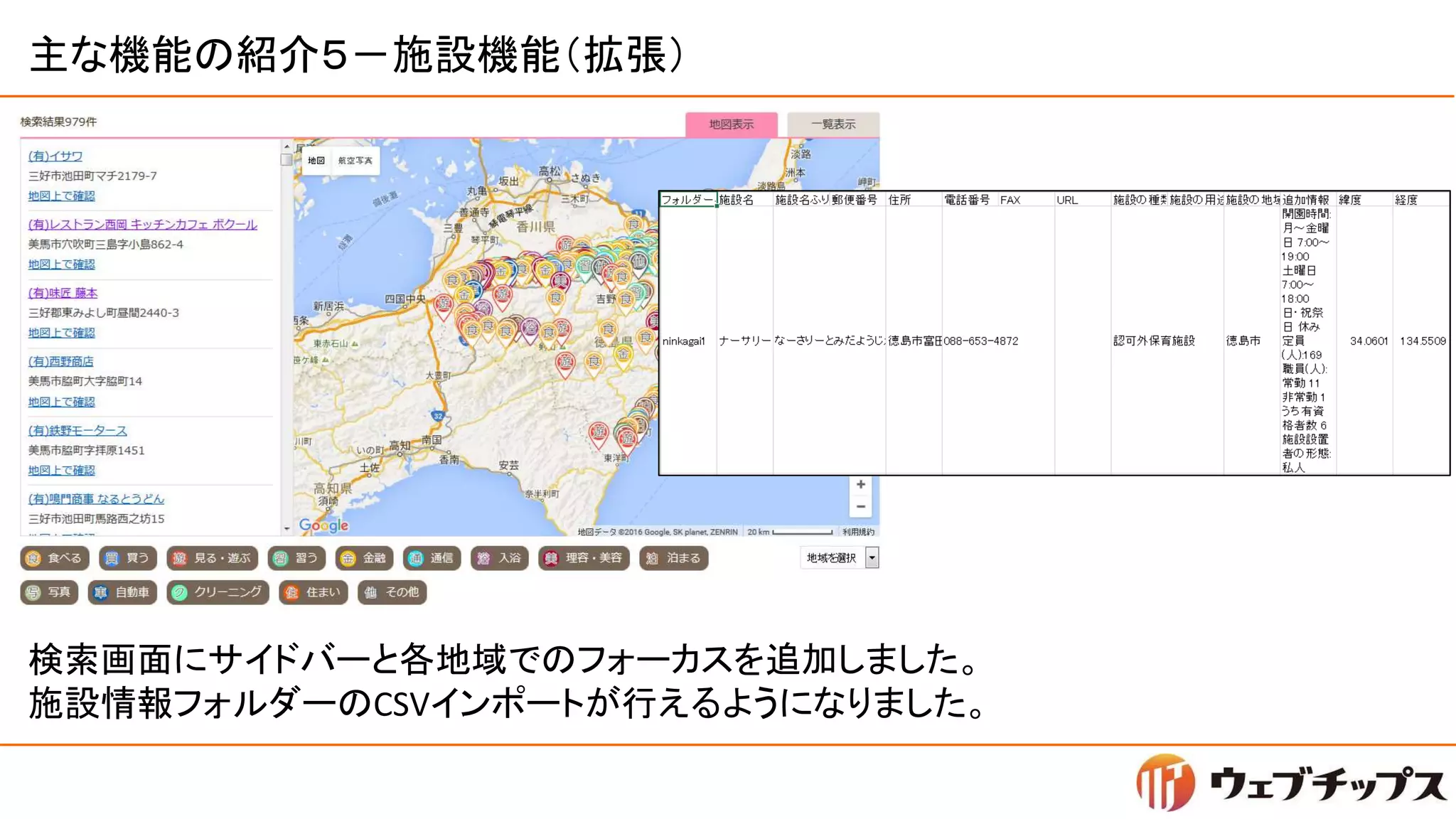1456x819 pixels.
Task: Select the フォルダー column header cell
Action: tap(688, 200)
